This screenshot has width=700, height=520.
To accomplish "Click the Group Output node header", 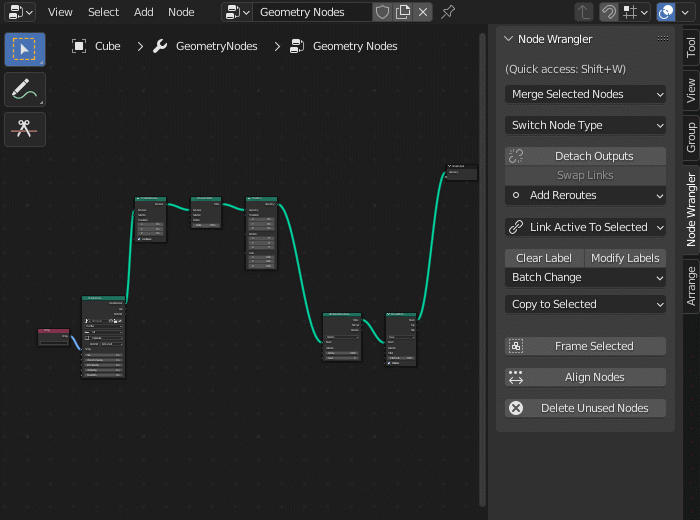I will [461, 166].
